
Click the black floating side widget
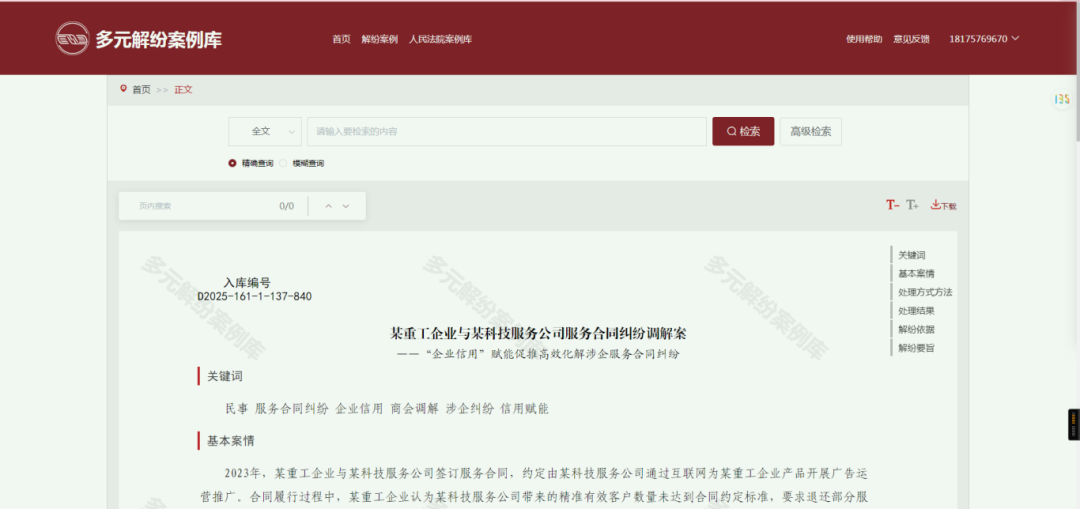click(x=1074, y=424)
